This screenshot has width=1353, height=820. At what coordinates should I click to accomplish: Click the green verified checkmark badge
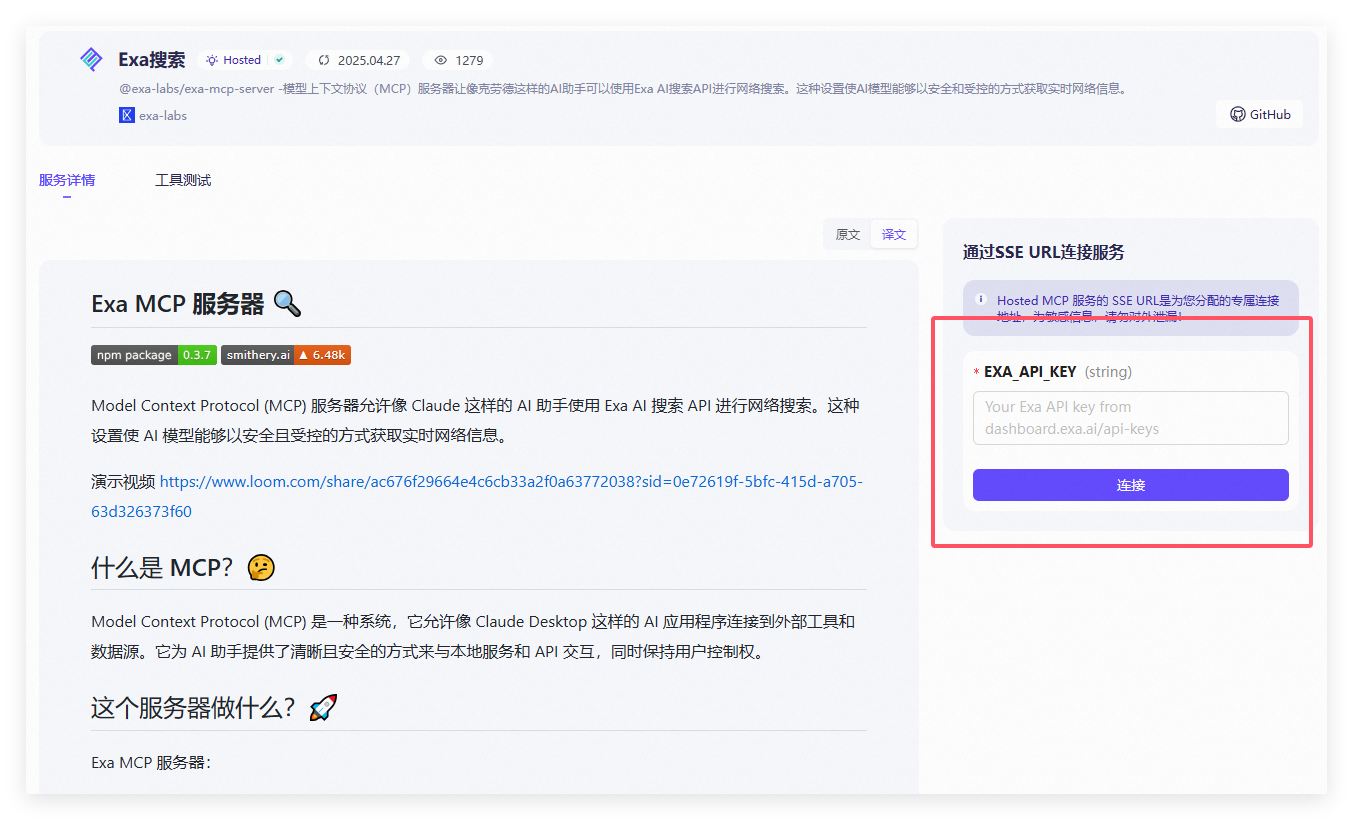(280, 60)
